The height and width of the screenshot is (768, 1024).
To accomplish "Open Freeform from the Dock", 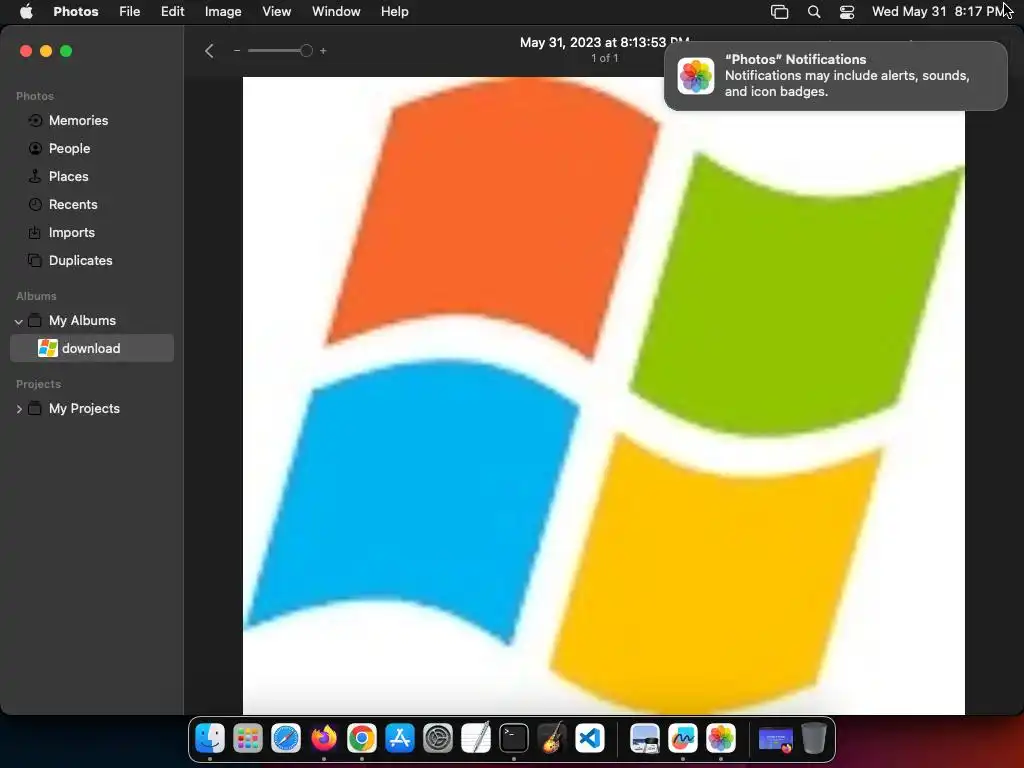I will pyautogui.click(x=683, y=739).
